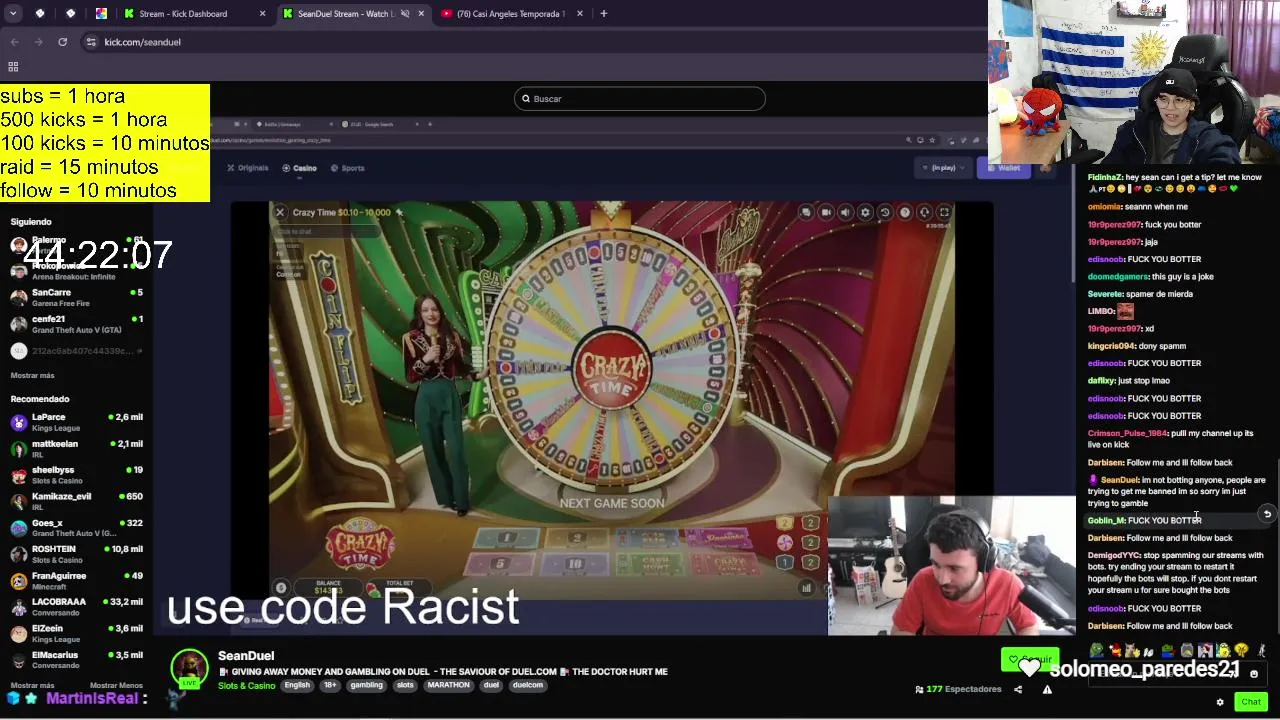Open LACOBRAAA recommended channel
Viewport: 1280px width, 720px height.
pos(78,607)
